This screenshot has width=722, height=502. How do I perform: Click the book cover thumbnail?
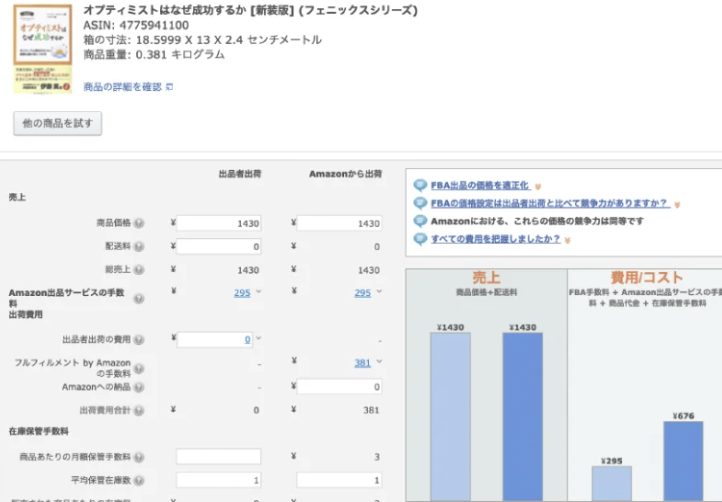[42, 49]
